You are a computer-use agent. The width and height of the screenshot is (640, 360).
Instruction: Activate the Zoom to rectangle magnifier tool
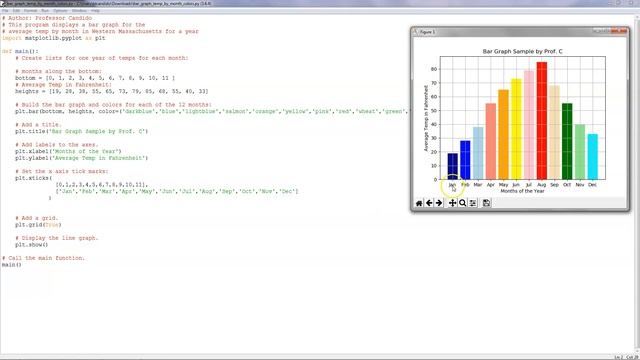coord(462,203)
